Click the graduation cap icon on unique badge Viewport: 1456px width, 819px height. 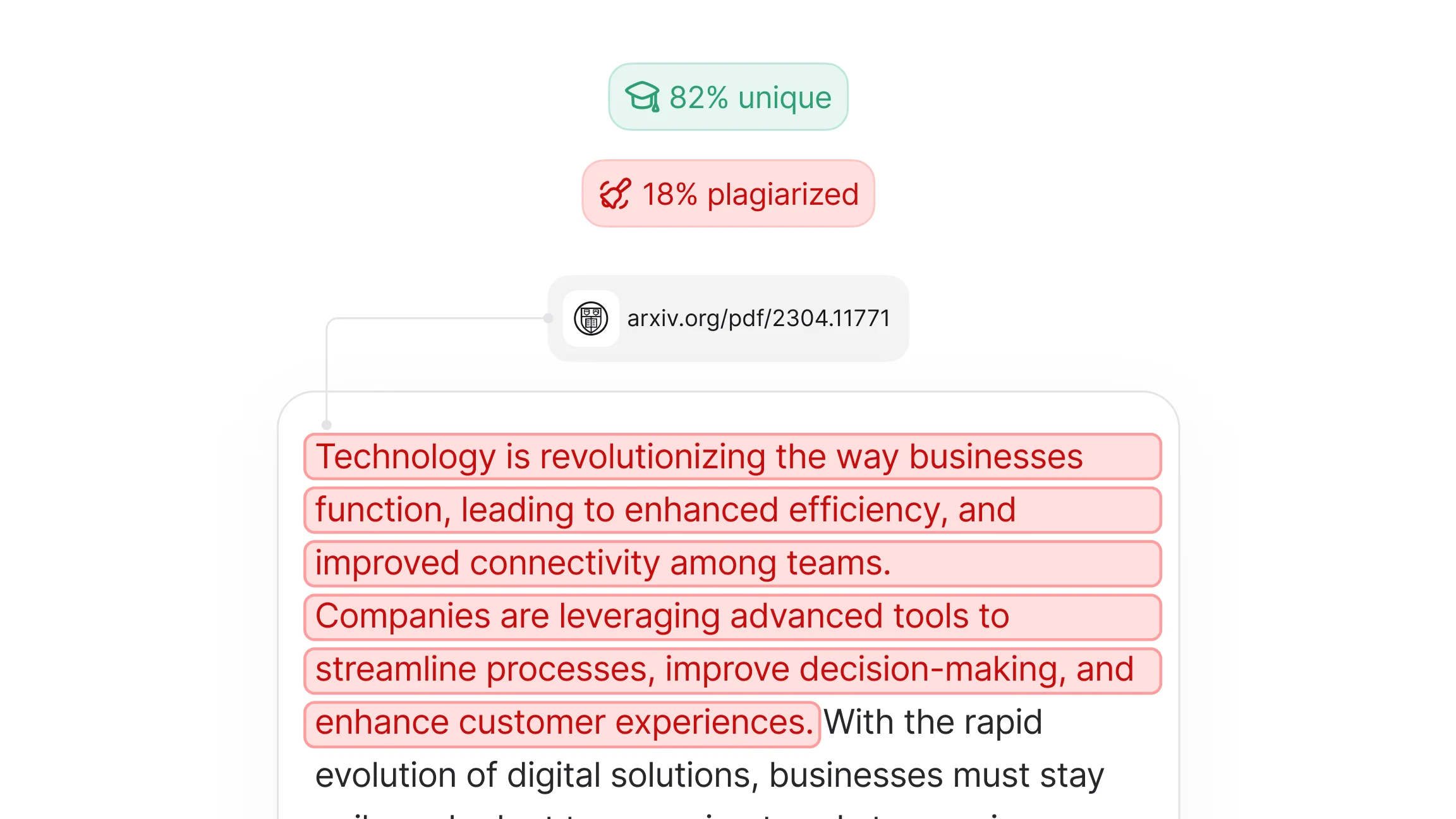pos(640,97)
